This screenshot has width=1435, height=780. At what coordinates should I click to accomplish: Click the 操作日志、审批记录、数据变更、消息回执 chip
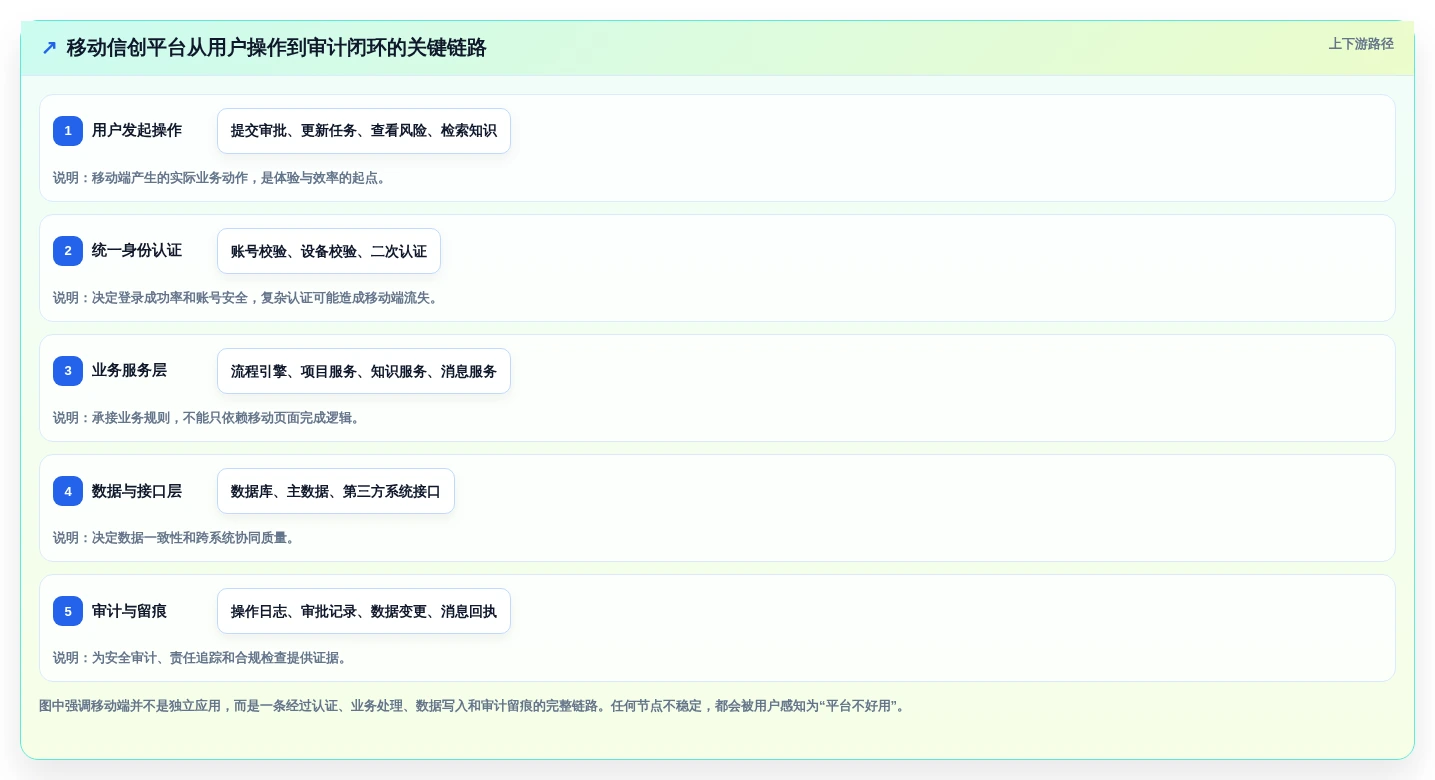(364, 611)
